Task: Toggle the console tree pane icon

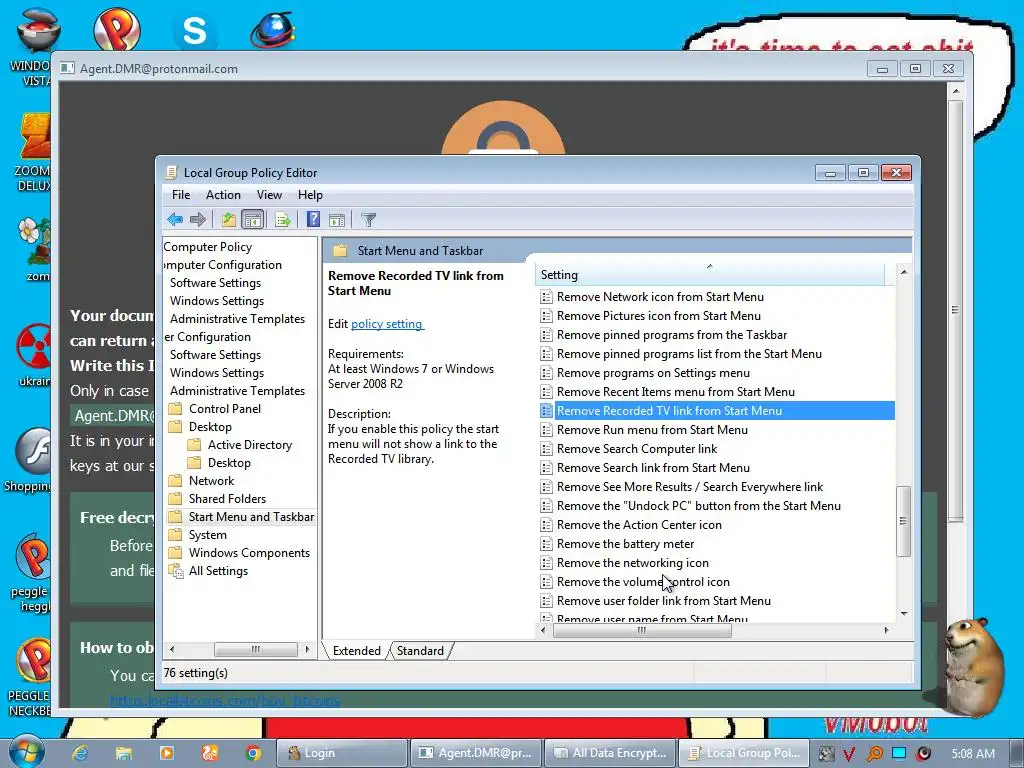Action: (252, 219)
